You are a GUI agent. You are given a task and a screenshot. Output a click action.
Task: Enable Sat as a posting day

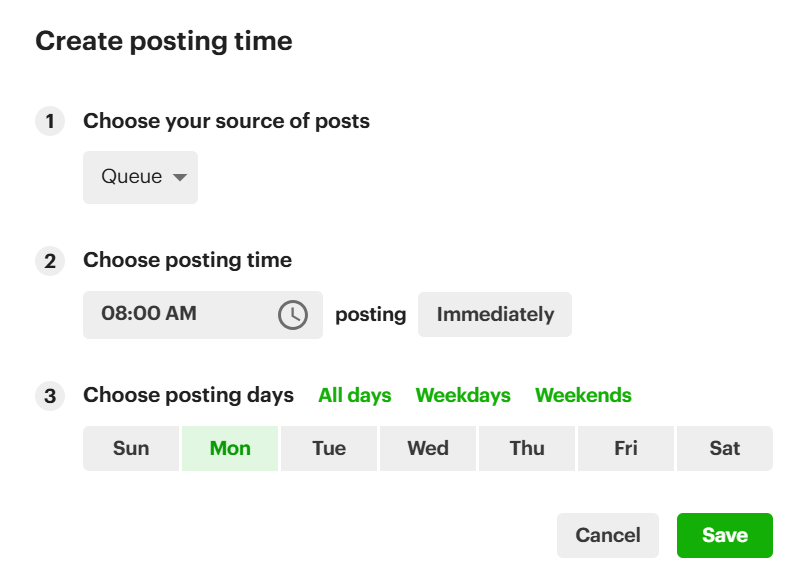pos(725,449)
